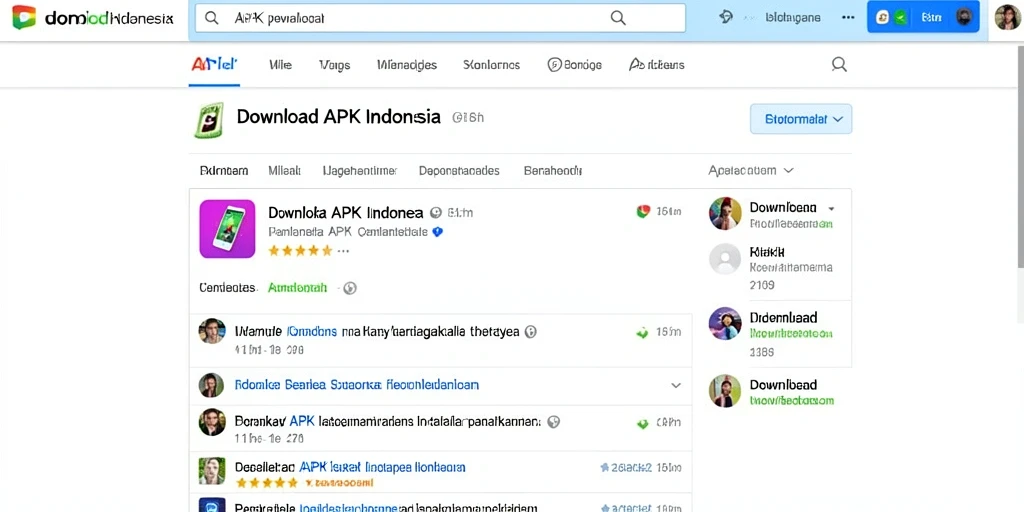
Task: Select the 'Uagehentirmer' sub-tab
Action: (x=360, y=170)
